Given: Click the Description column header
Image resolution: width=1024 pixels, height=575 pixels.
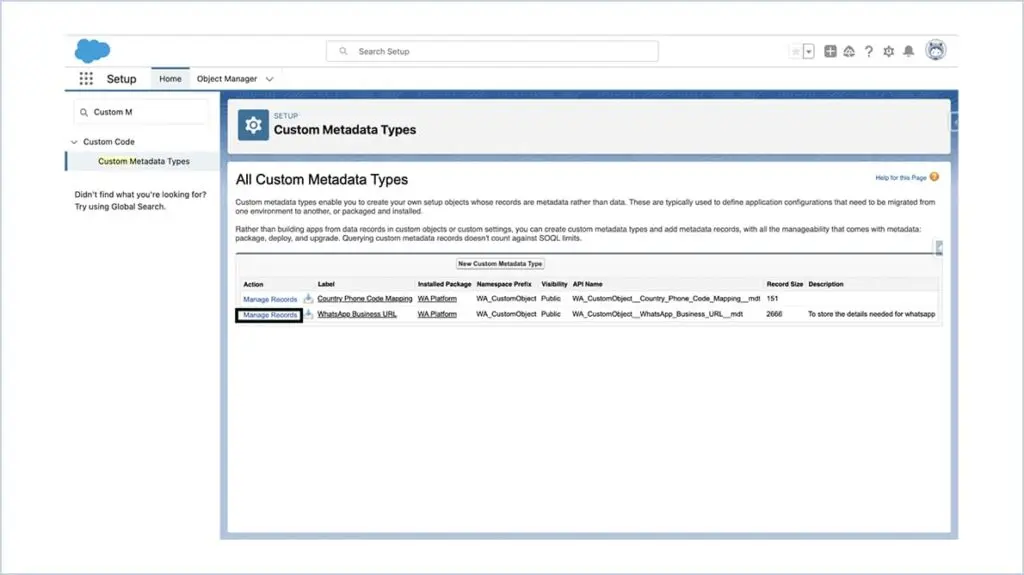Looking at the screenshot, I should [825, 284].
